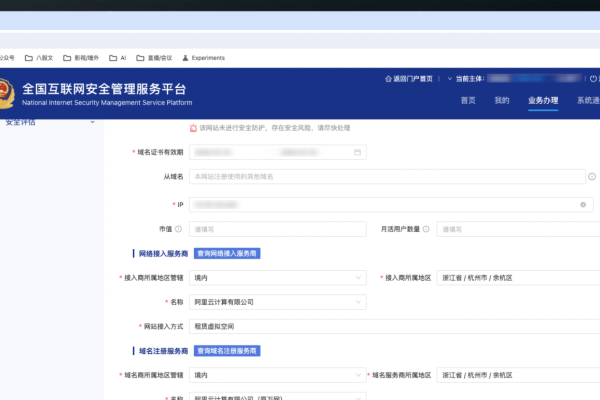Click the info icon next to 市值
600x400 pixels.
point(178,229)
